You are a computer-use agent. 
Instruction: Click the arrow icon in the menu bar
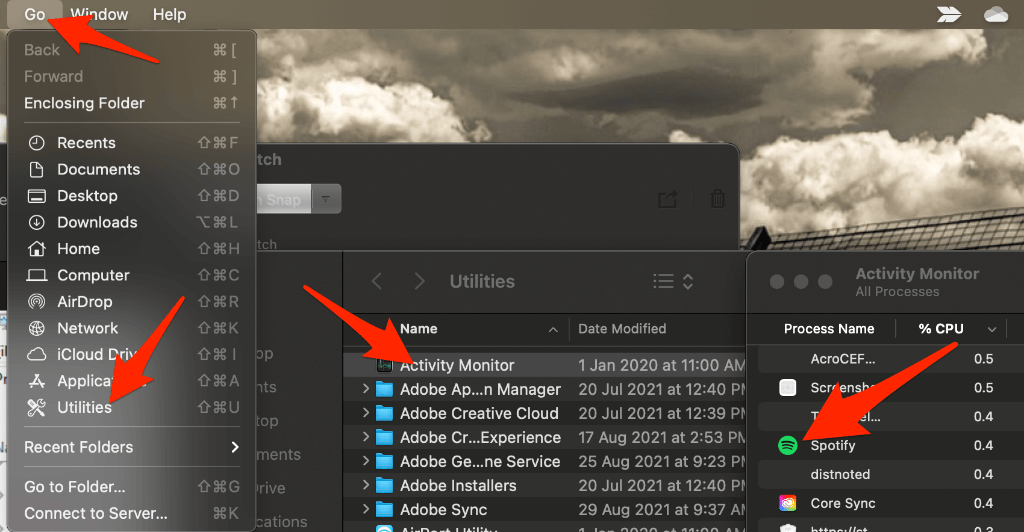click(x=949, y=14)
